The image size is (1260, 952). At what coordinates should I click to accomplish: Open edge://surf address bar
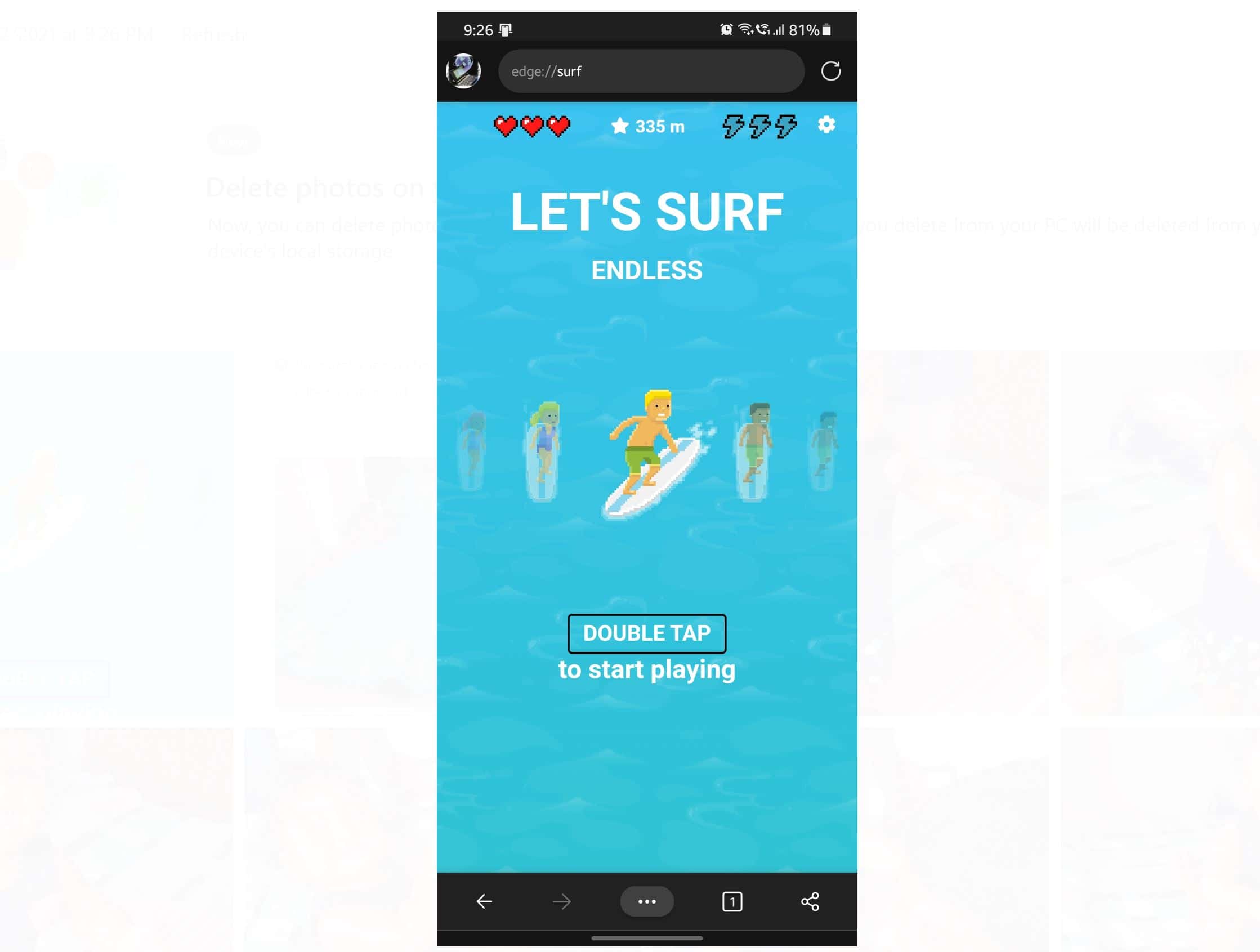click(x=651, y=70)
